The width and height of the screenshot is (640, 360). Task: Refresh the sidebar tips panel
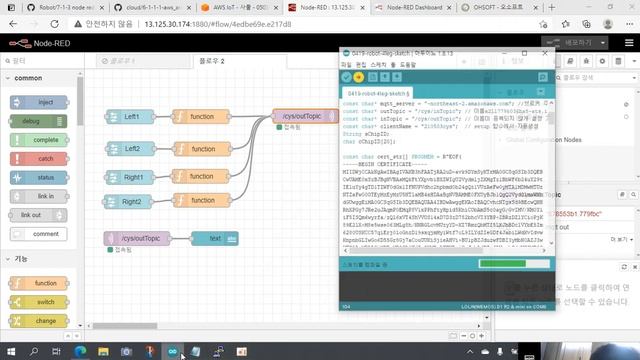point(624,267)
